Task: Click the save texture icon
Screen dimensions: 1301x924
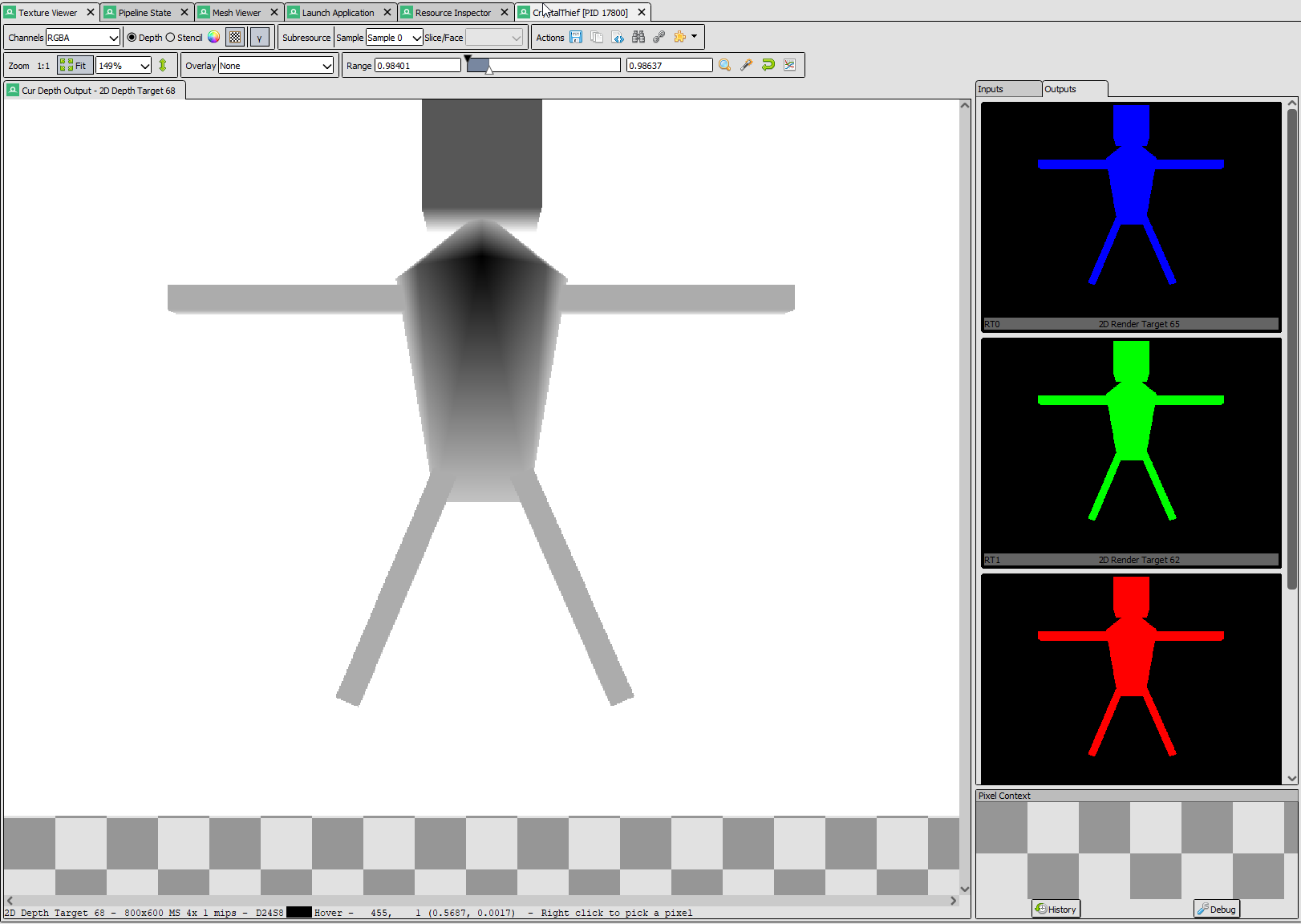Action: pos(576,37)
